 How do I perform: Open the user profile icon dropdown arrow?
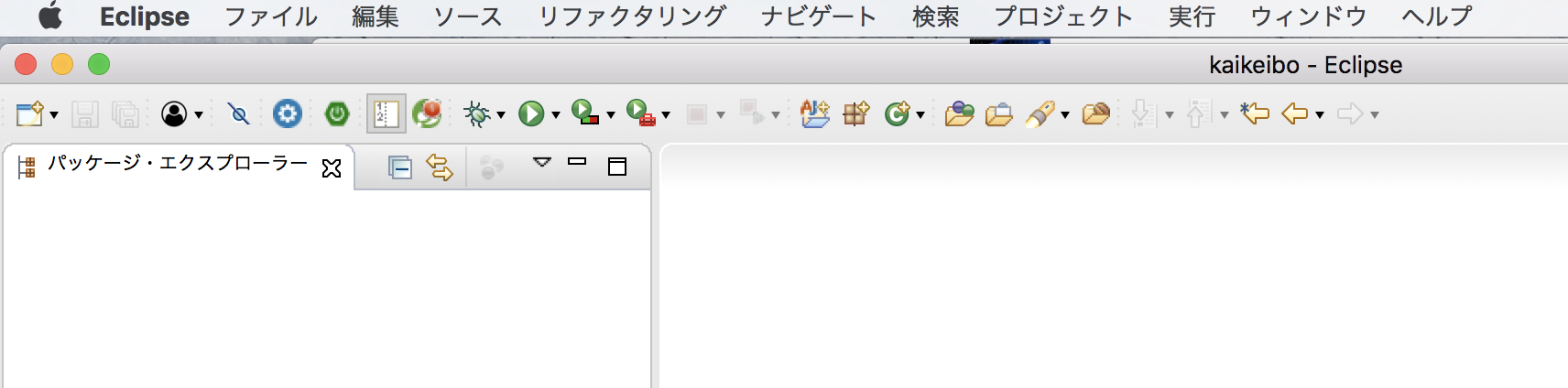click(198, 115)
